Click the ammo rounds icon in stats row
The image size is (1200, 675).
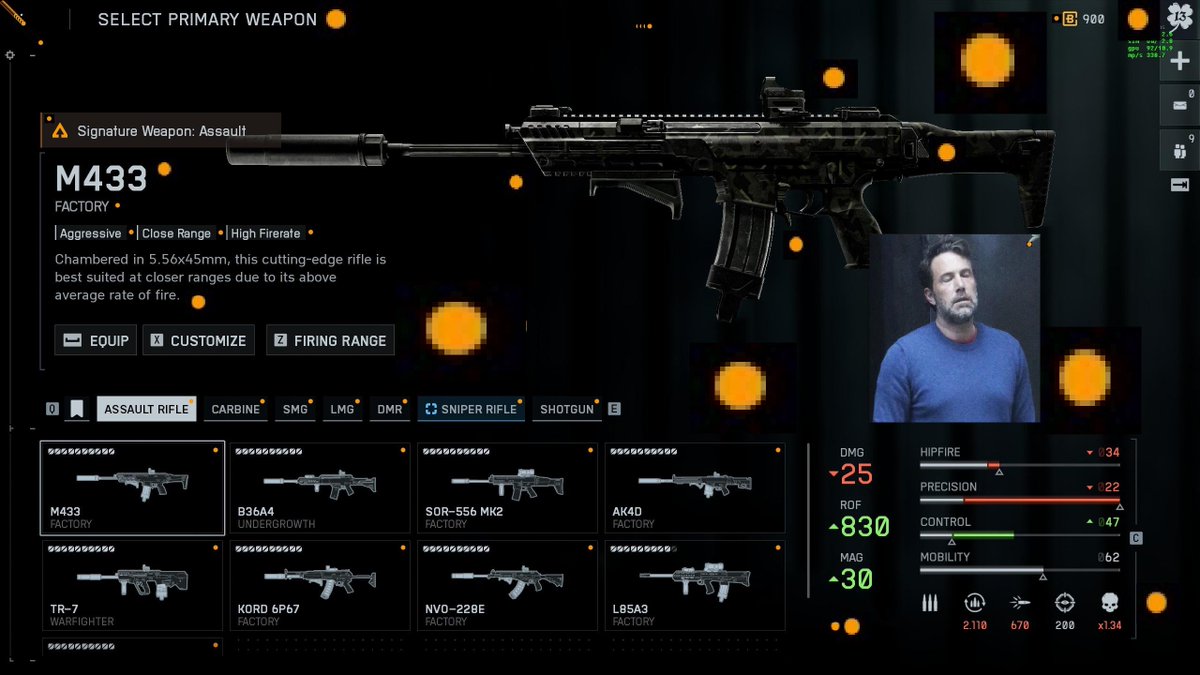(931, 603)
